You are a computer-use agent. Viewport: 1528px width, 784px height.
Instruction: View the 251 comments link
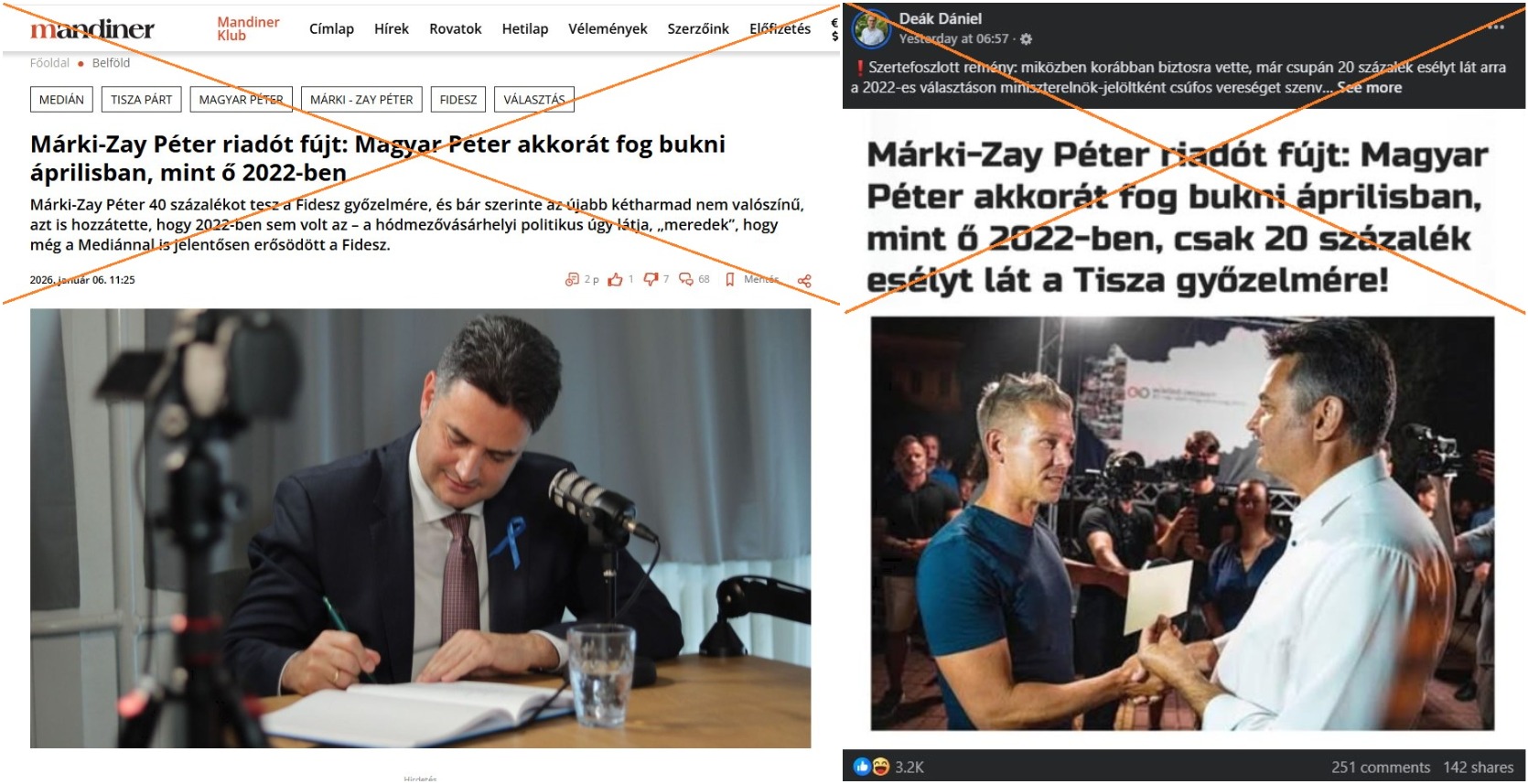click(x=1381, y=768)
